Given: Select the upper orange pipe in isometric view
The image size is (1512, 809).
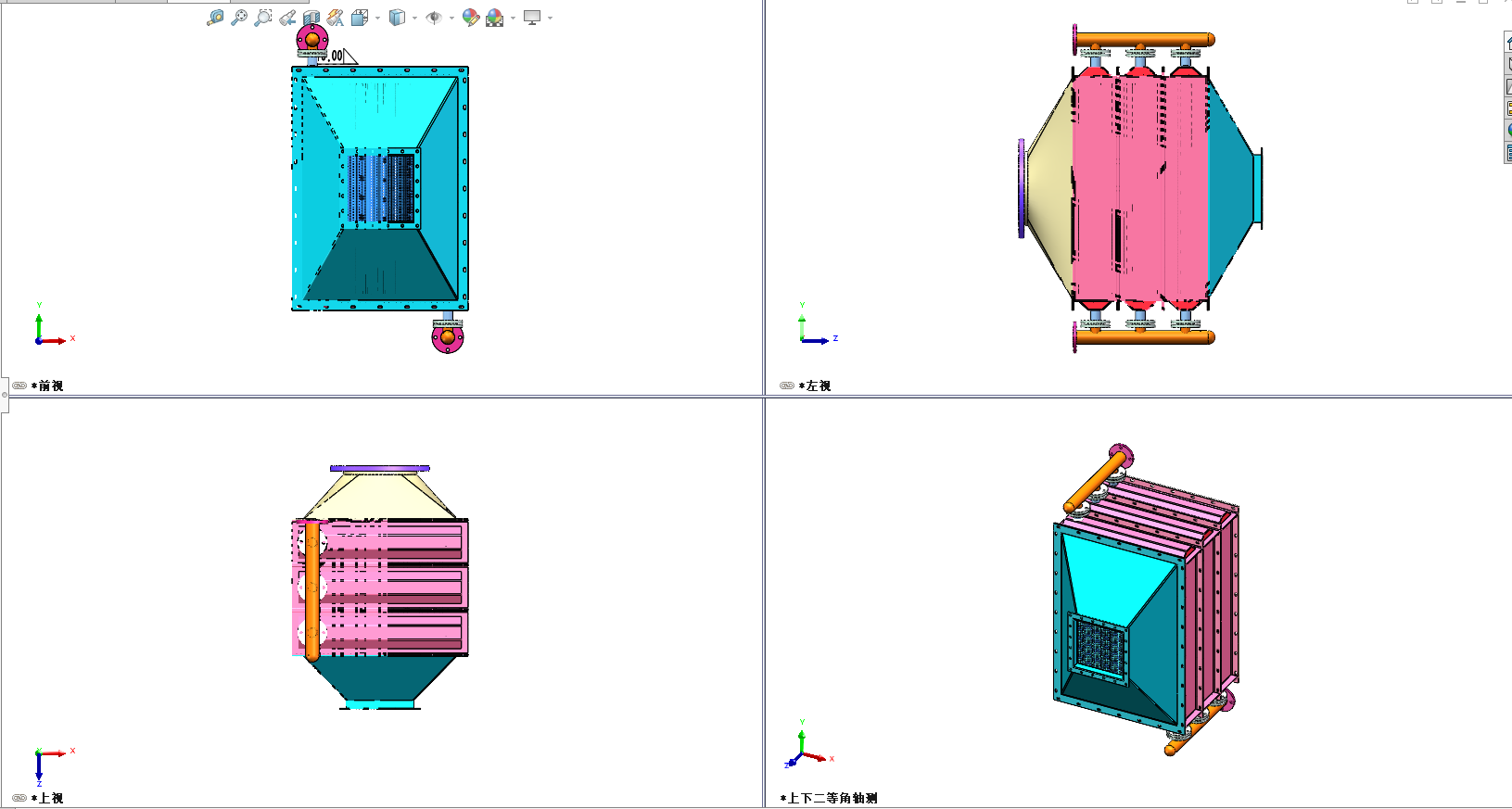Looking at the screenshot, I should coord(1097,480).
